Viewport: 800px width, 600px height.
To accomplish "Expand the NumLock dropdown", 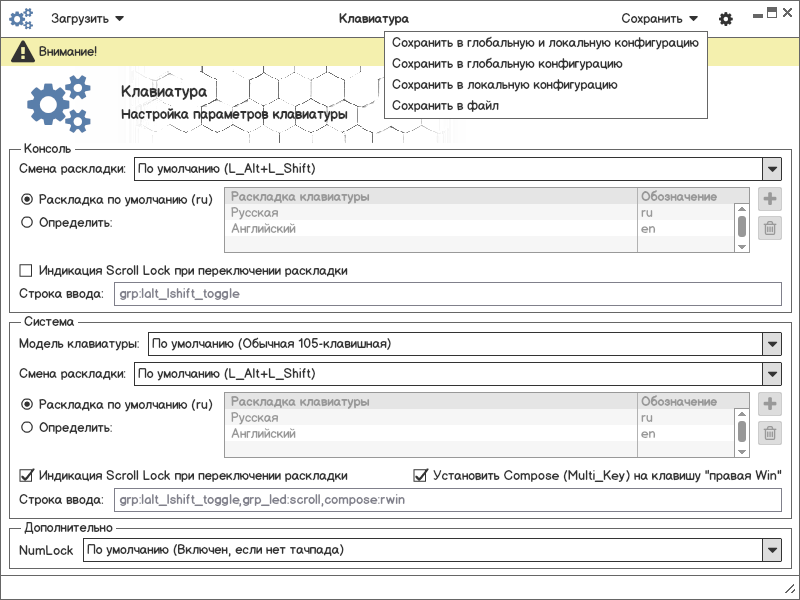I will (770, 550).
